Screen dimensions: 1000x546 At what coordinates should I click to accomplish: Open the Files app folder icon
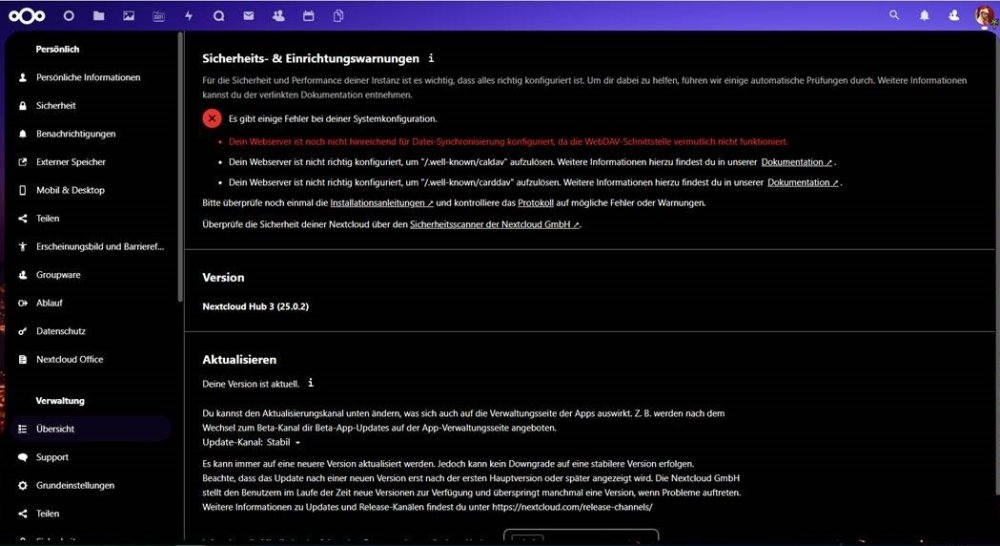98,15
